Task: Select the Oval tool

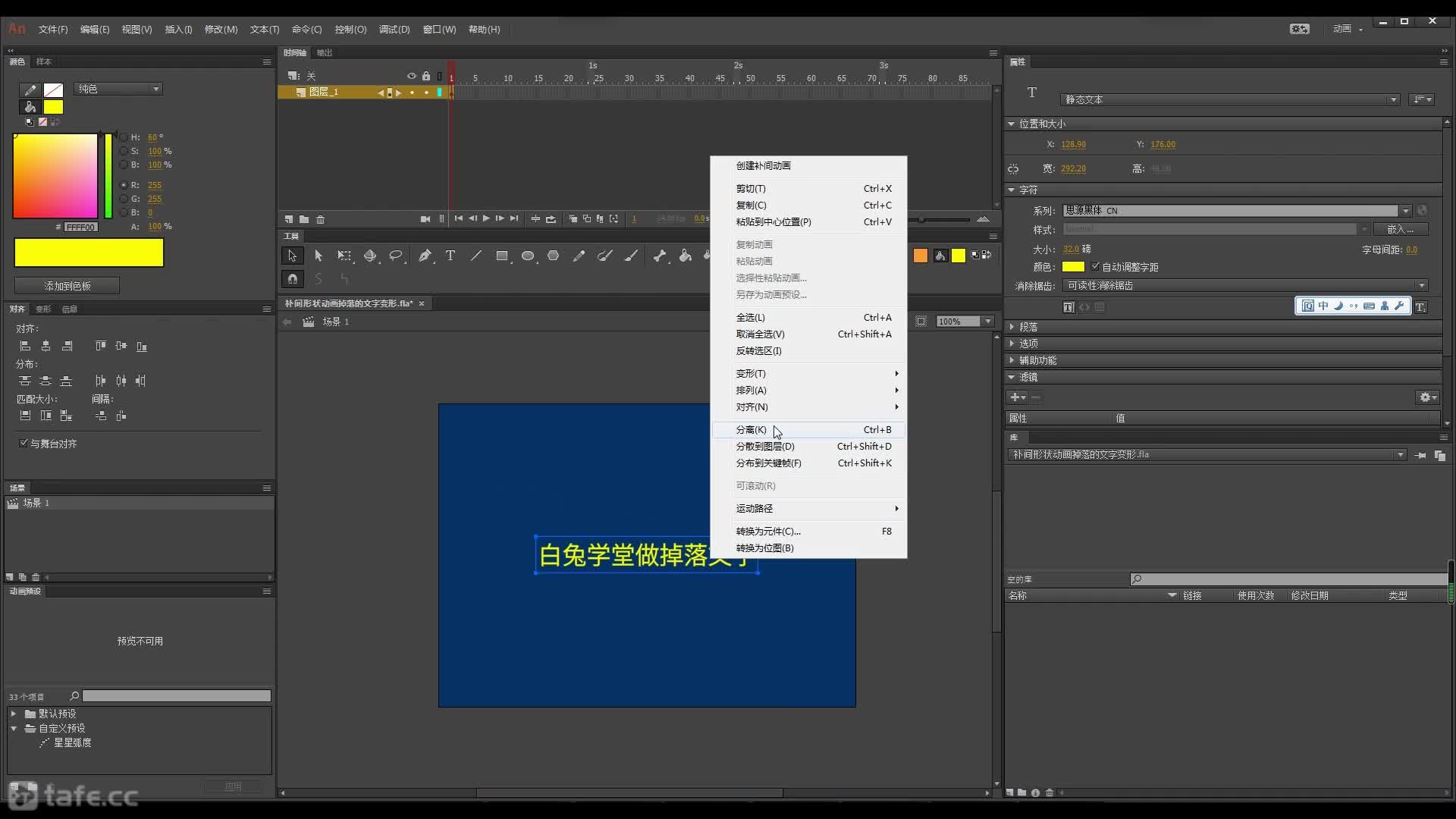Action: (x=528, y=256)
